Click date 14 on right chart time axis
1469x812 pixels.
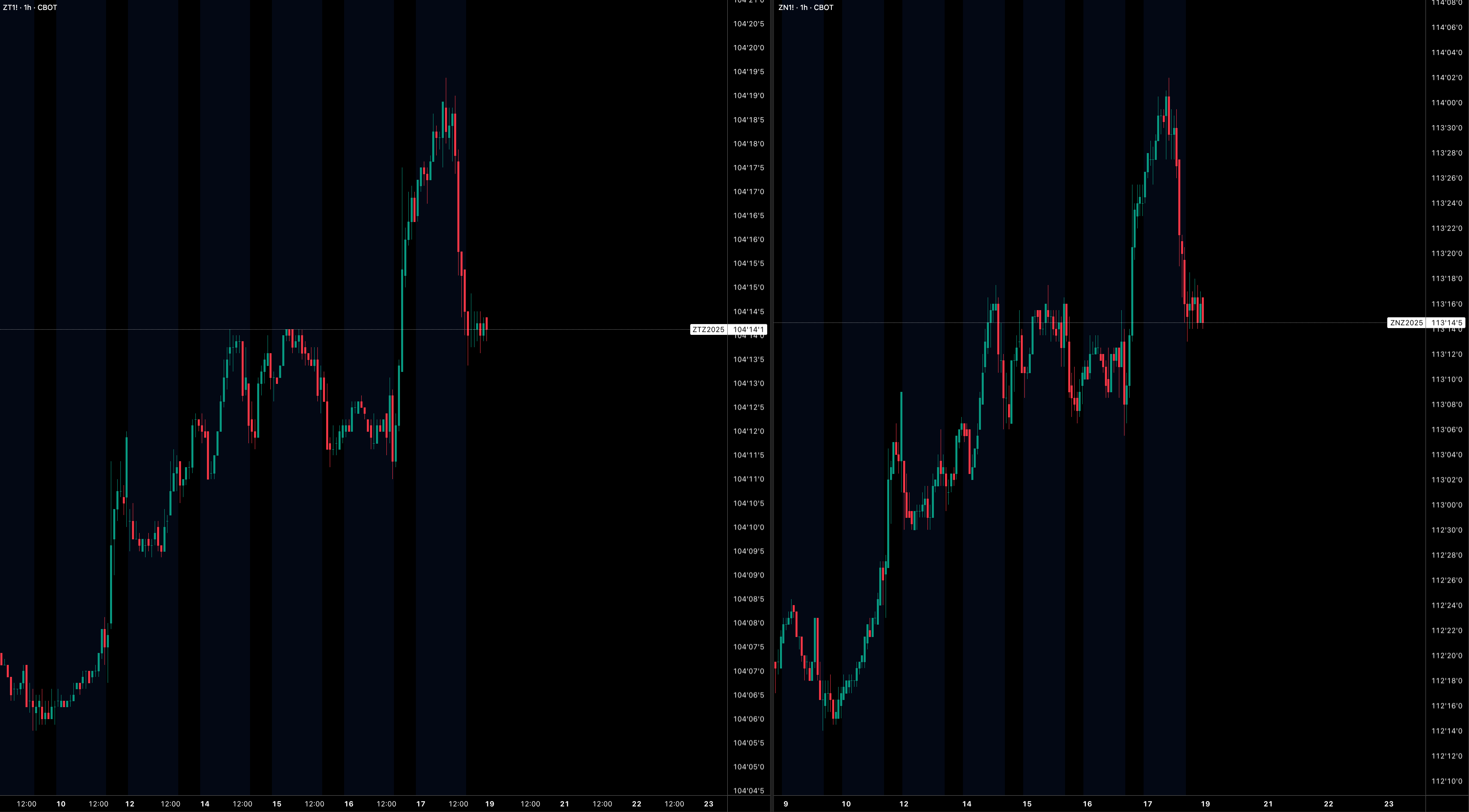point(966,804)
